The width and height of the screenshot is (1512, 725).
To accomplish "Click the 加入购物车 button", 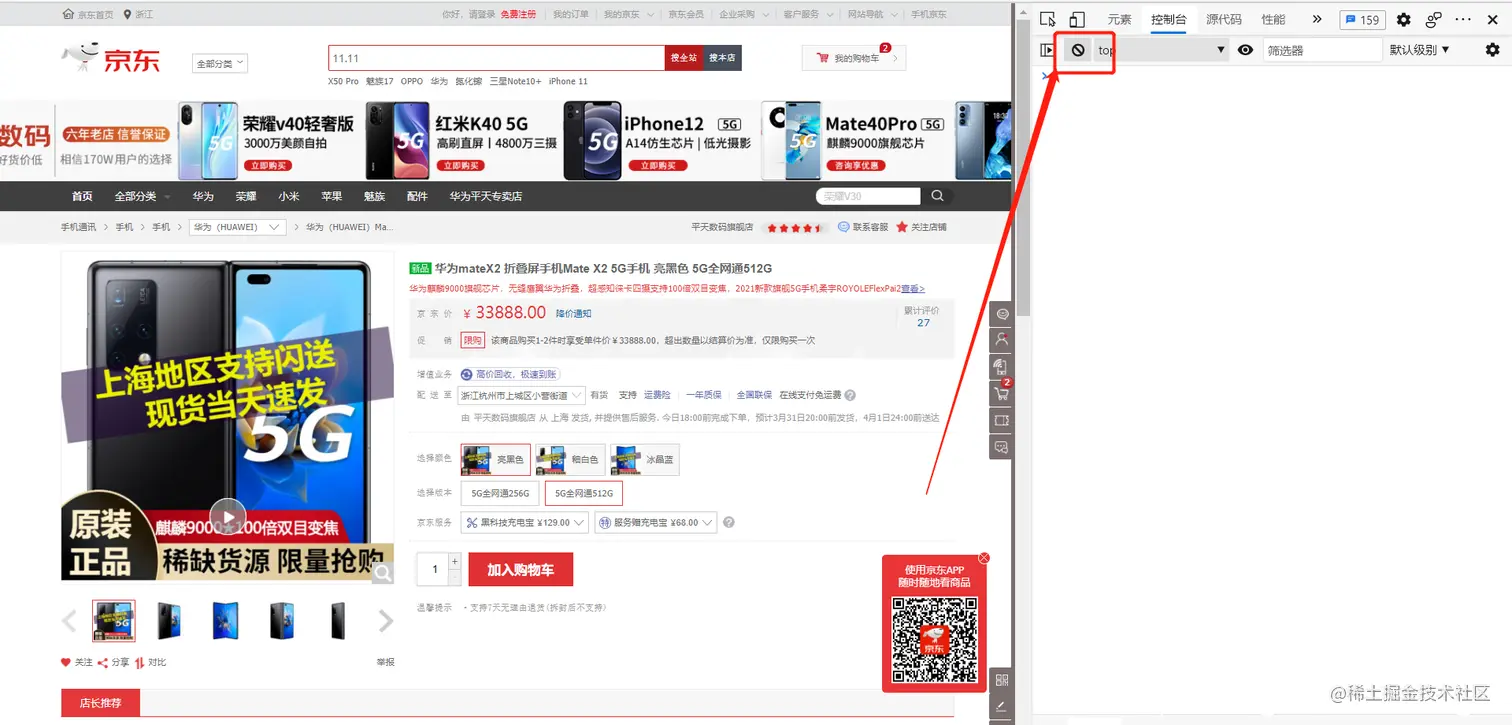I will [520, 569].
